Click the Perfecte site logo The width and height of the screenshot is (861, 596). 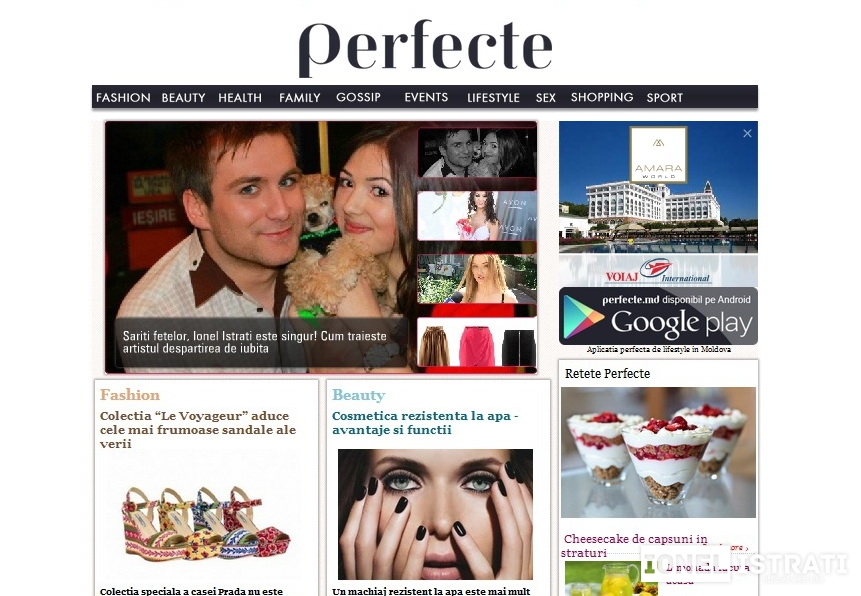tap(426, 48)
